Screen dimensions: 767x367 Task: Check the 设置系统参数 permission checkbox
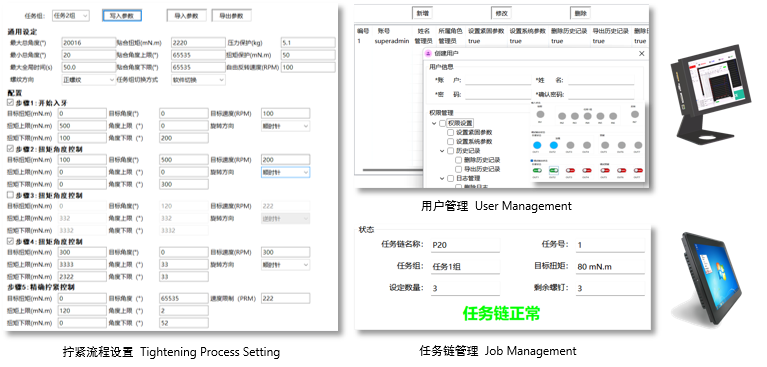[451, 141]
